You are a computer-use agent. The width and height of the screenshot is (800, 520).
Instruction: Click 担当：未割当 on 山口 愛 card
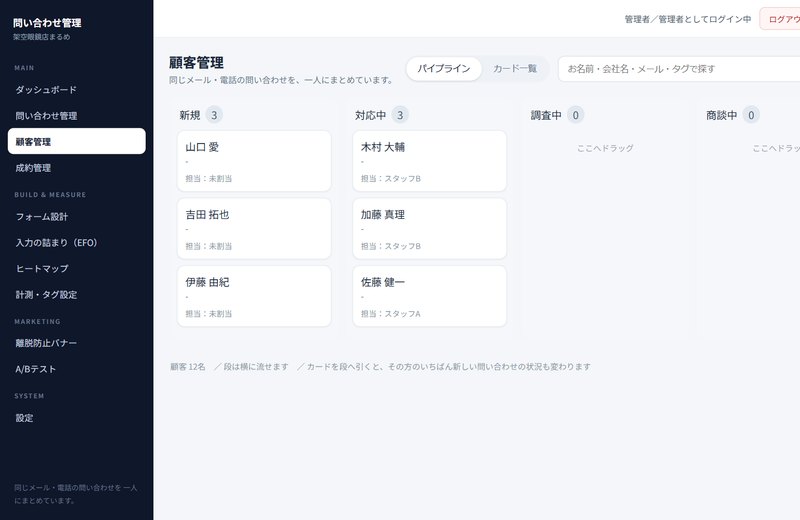tap(209, 179)
